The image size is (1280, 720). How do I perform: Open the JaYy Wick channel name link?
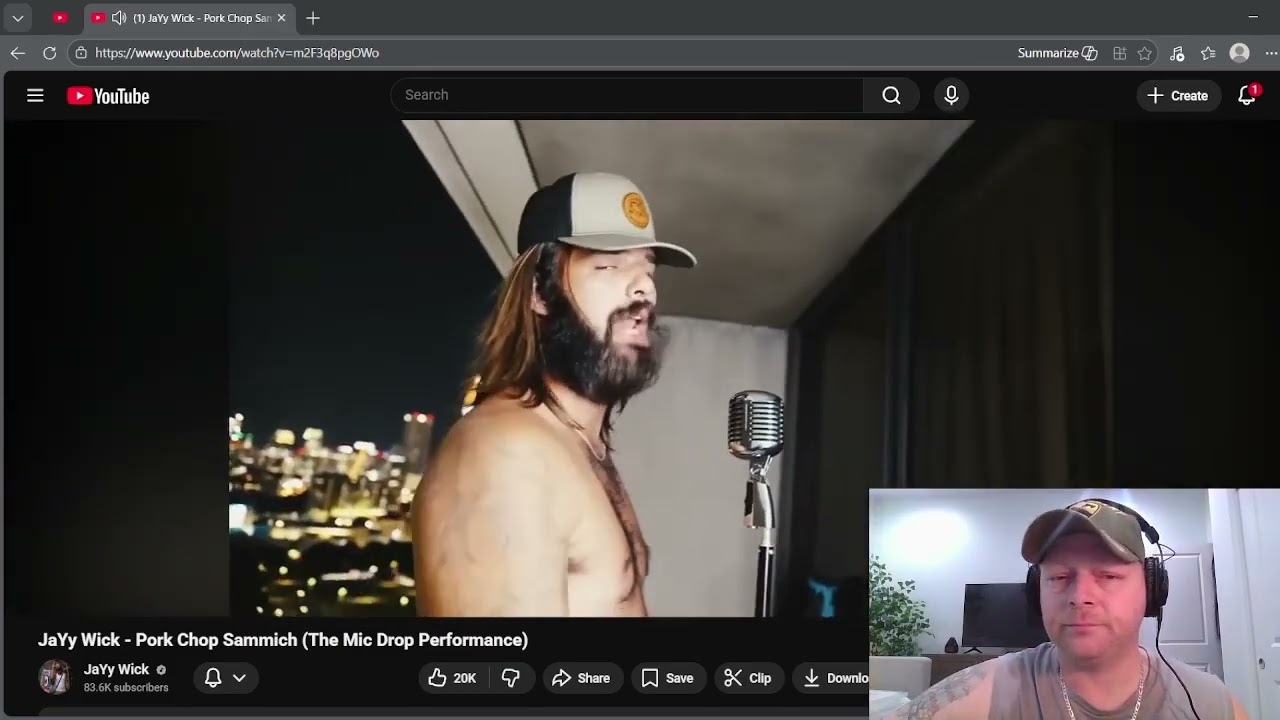(x=116, y=669)
